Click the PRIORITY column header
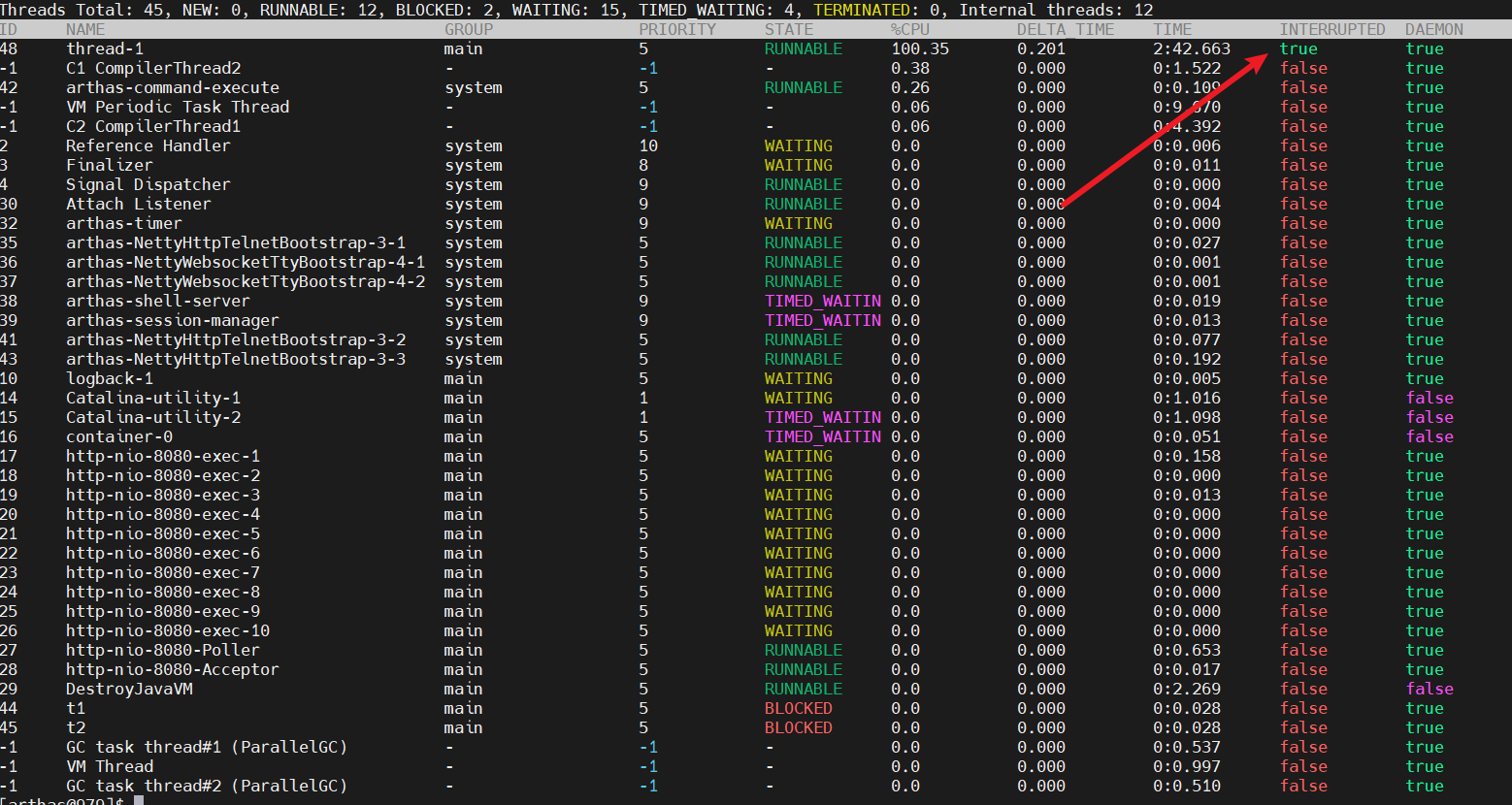The height and width of the screenshot is (805, 1512). [x=676, y=29]
